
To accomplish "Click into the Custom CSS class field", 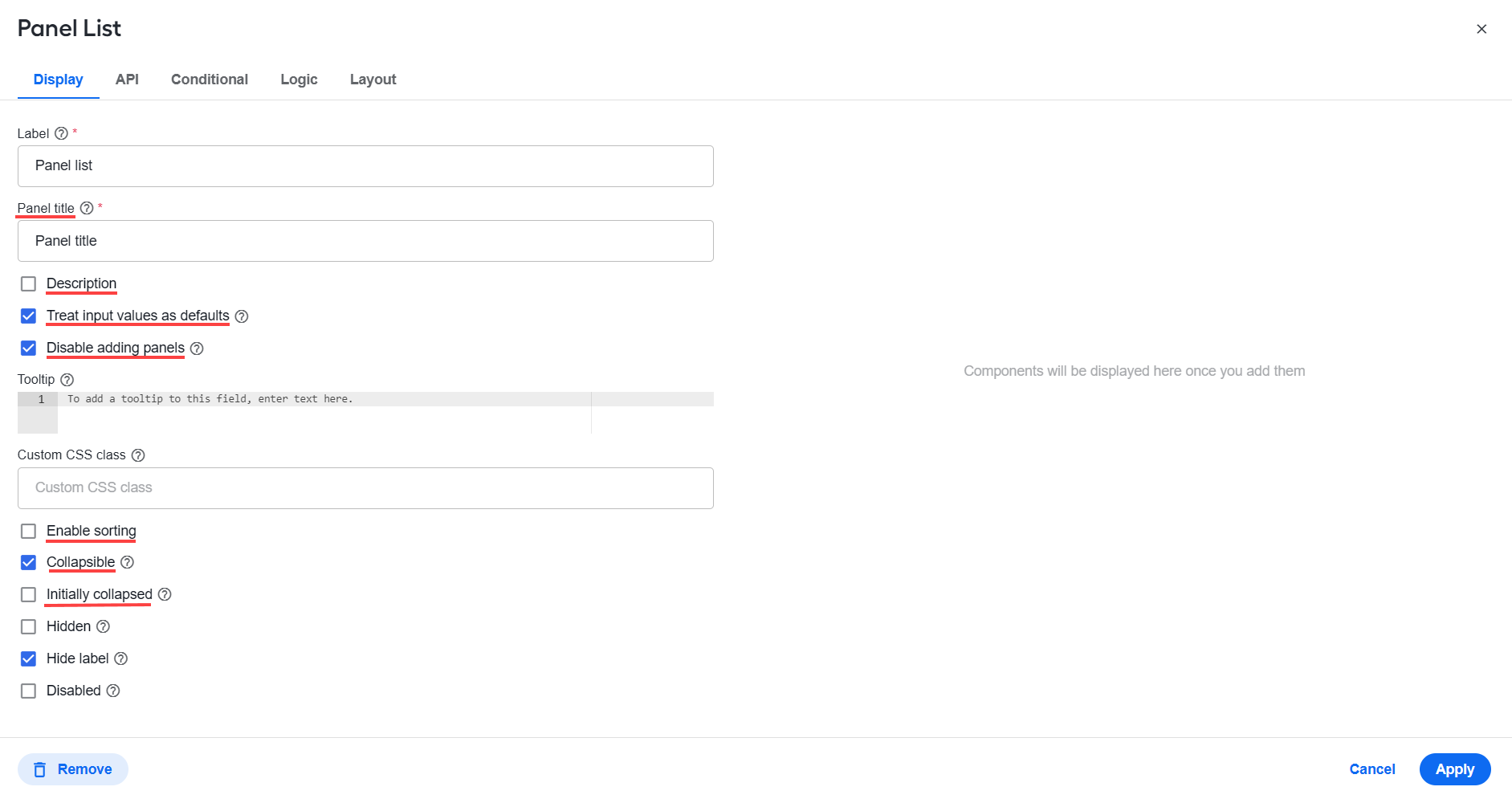I will tap(365, 488).
